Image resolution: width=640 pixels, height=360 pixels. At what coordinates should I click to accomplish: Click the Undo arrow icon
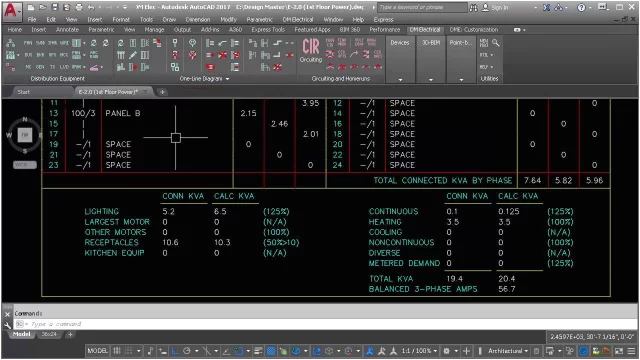click(x=91, y=7)
